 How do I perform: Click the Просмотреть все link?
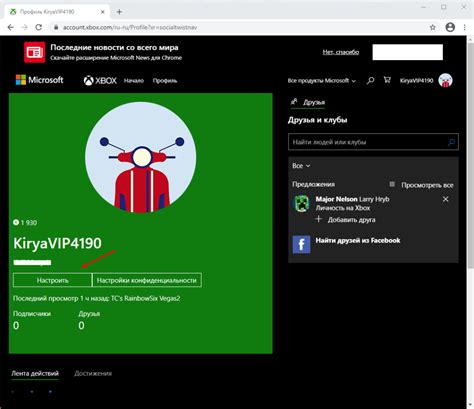pos(427,185)
